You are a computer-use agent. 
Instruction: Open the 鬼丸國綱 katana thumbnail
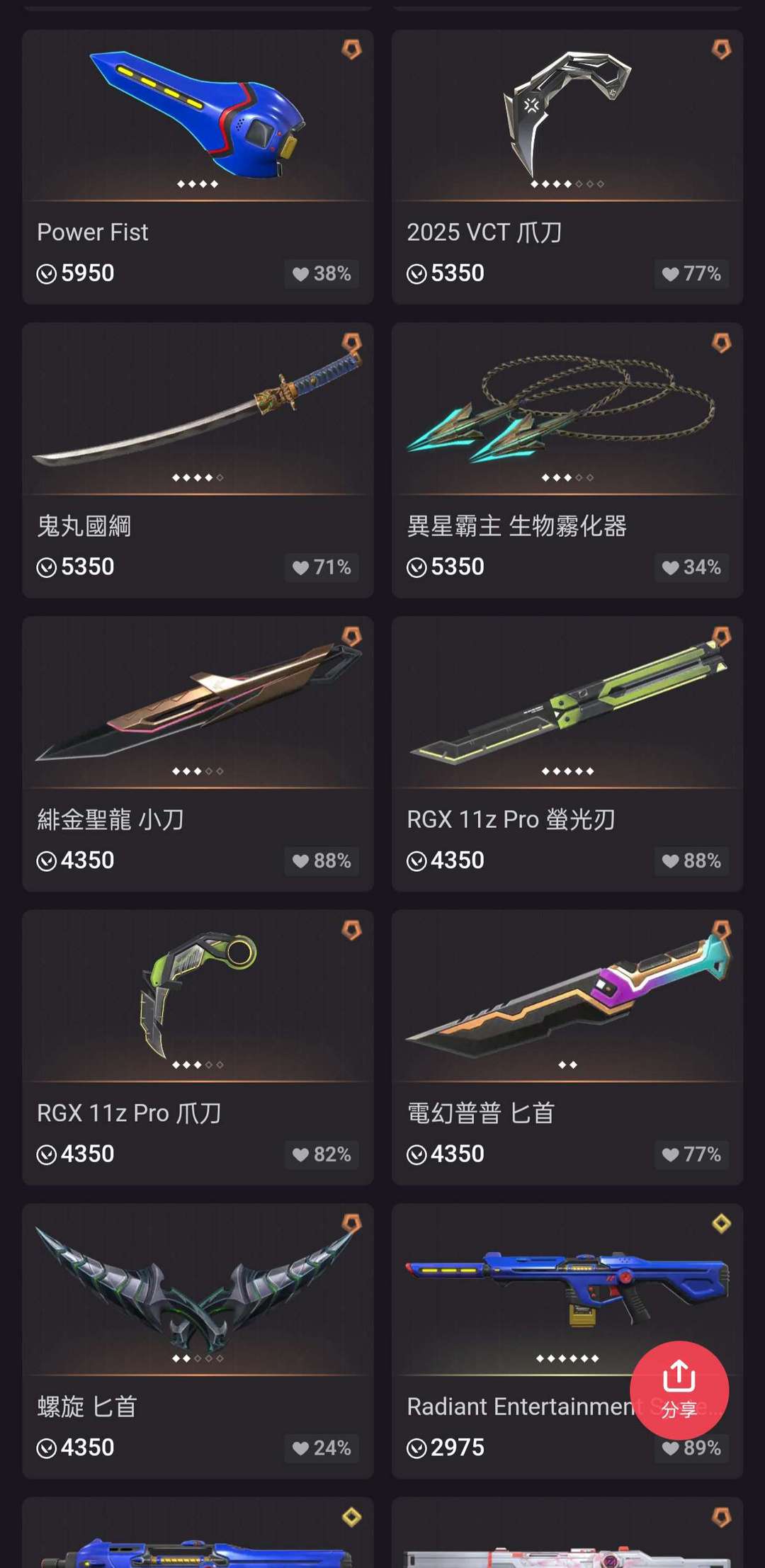click(x=198, y=407)
